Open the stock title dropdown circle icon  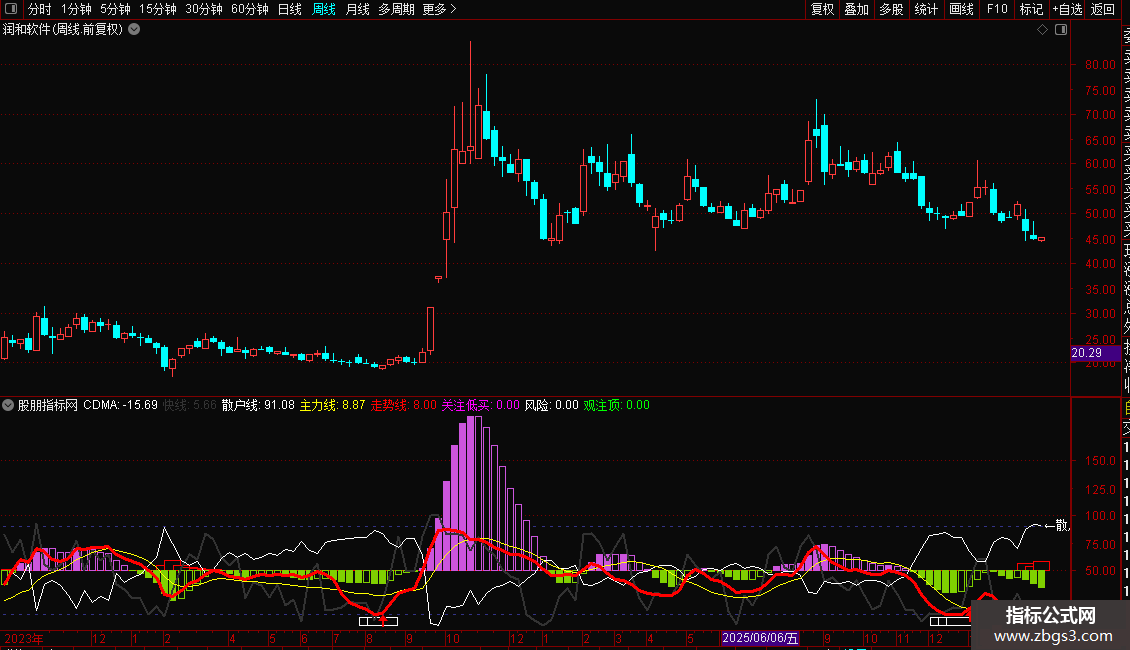[x=134, y=30]
